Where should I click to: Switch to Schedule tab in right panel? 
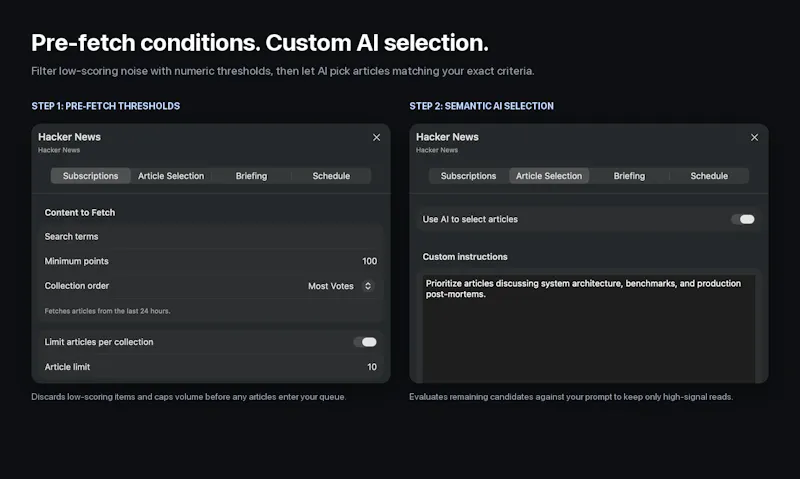coord(709,175)
